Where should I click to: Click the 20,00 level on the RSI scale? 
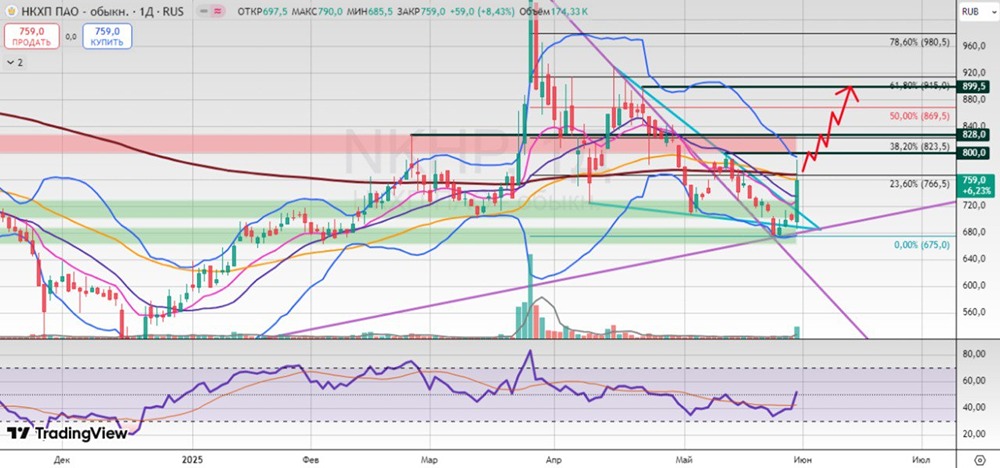976,434
